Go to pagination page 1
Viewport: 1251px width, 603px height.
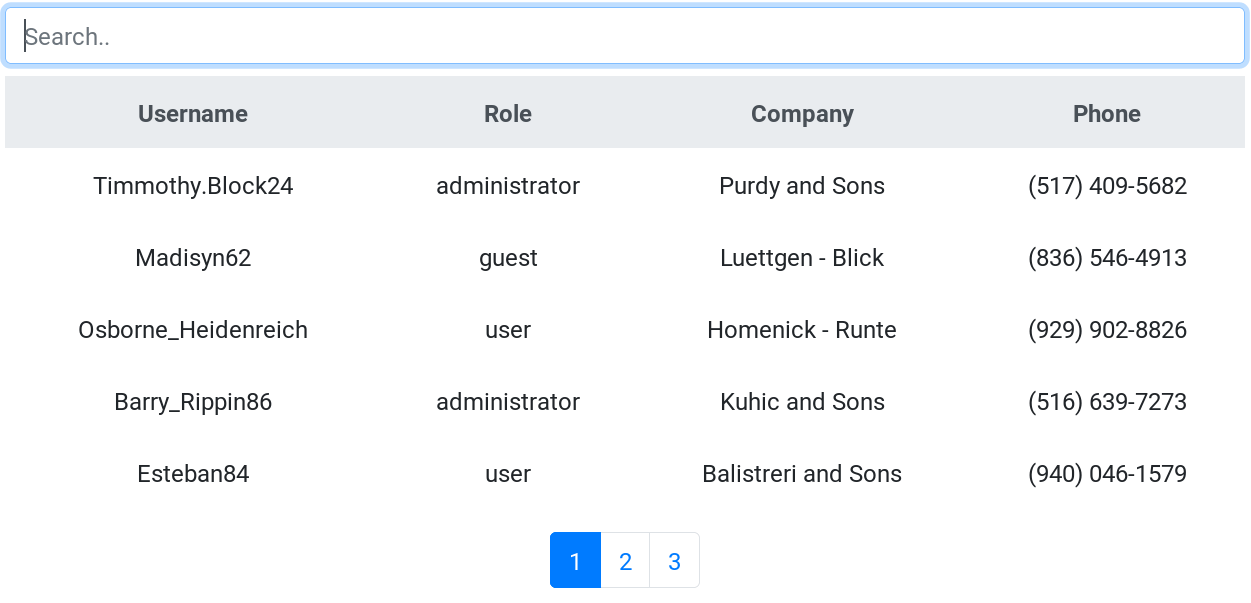(x=575, y=561)
